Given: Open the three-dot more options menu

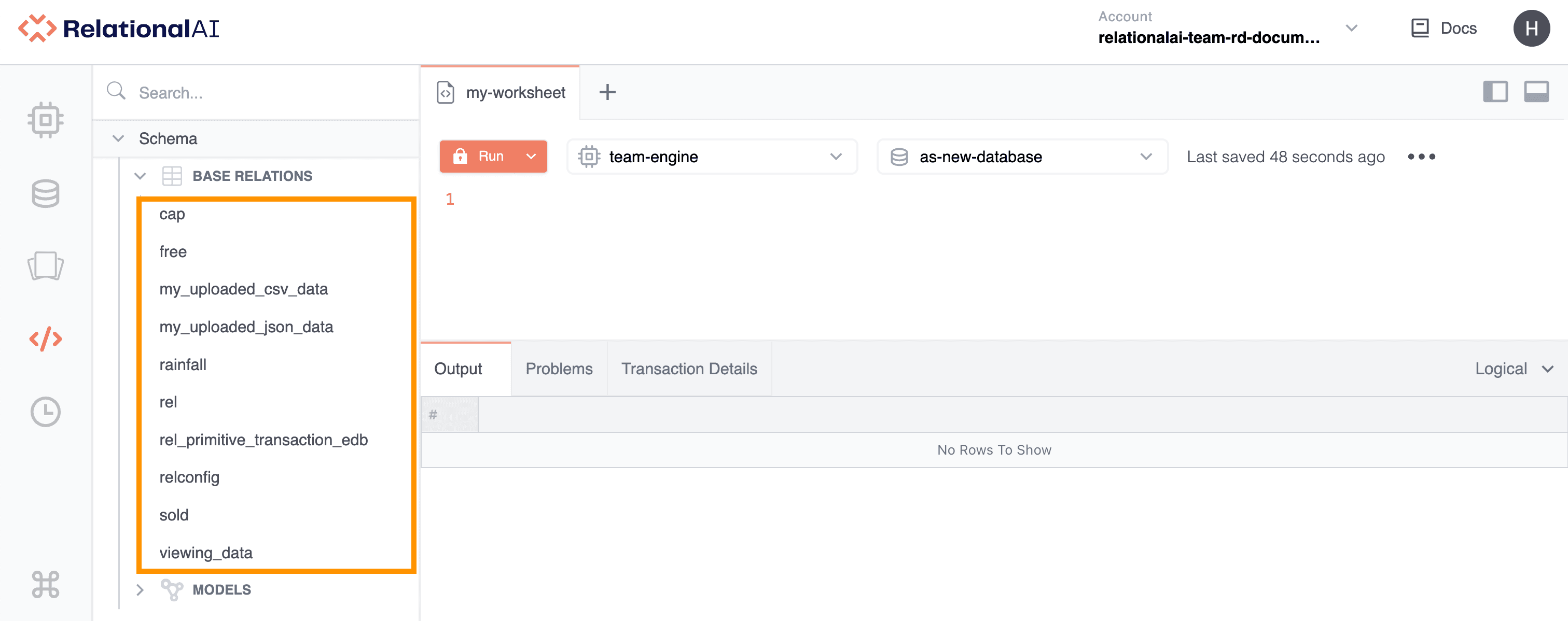Looking at the screenshot, I should coord(1421,157).
